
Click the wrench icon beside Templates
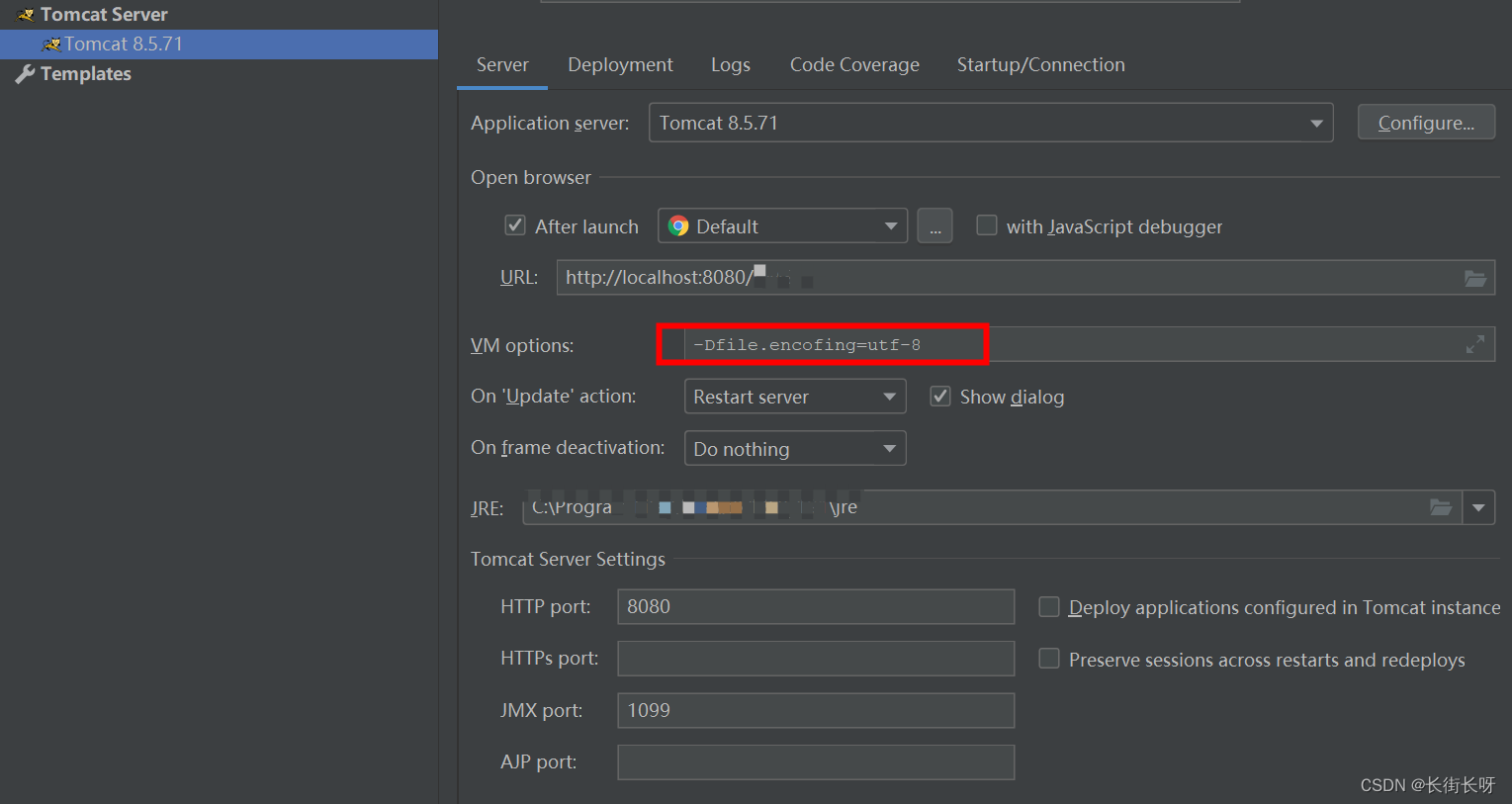[25, 74]
